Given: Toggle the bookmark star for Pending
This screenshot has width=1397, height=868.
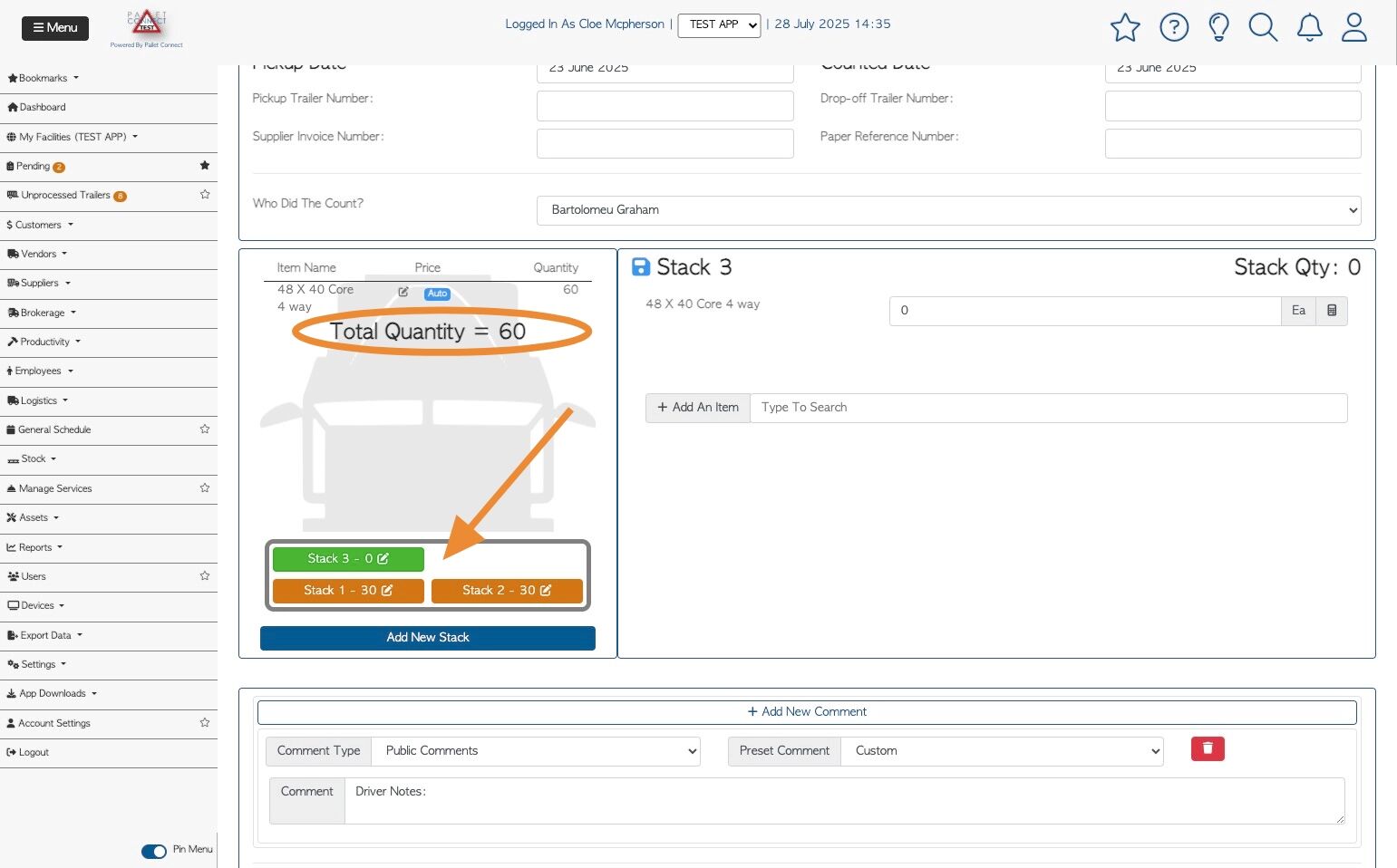Looking at the screenshot, I should (205, 165).
